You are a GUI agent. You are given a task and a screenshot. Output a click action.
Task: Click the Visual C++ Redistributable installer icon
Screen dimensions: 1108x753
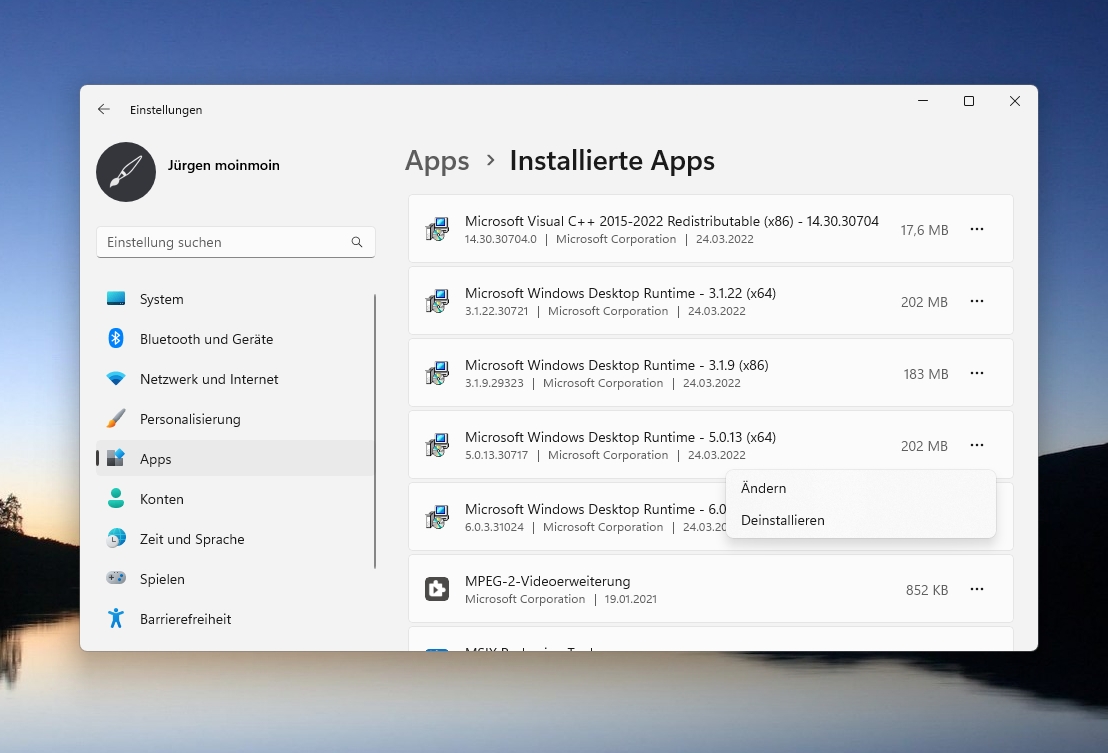pyautogui.click(x=437, y=230)
